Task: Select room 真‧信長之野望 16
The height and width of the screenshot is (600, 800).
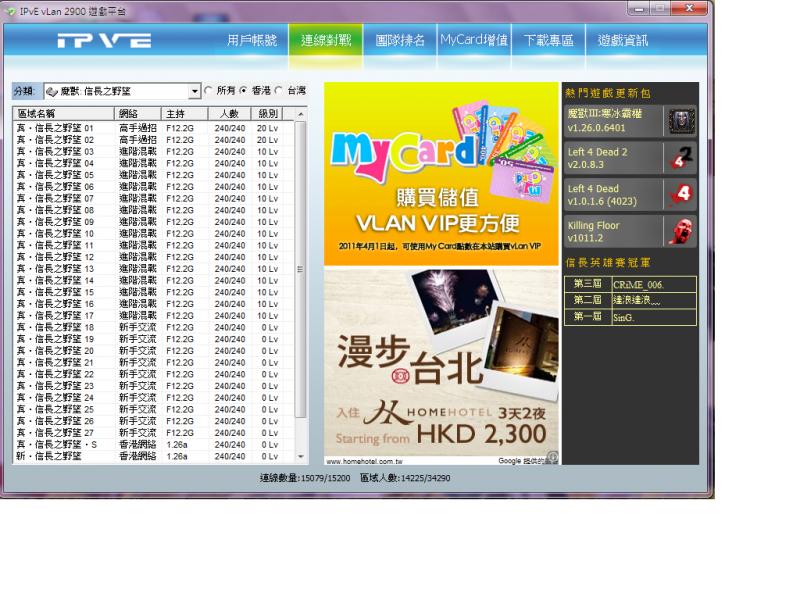Action: [x=154, y=304]
